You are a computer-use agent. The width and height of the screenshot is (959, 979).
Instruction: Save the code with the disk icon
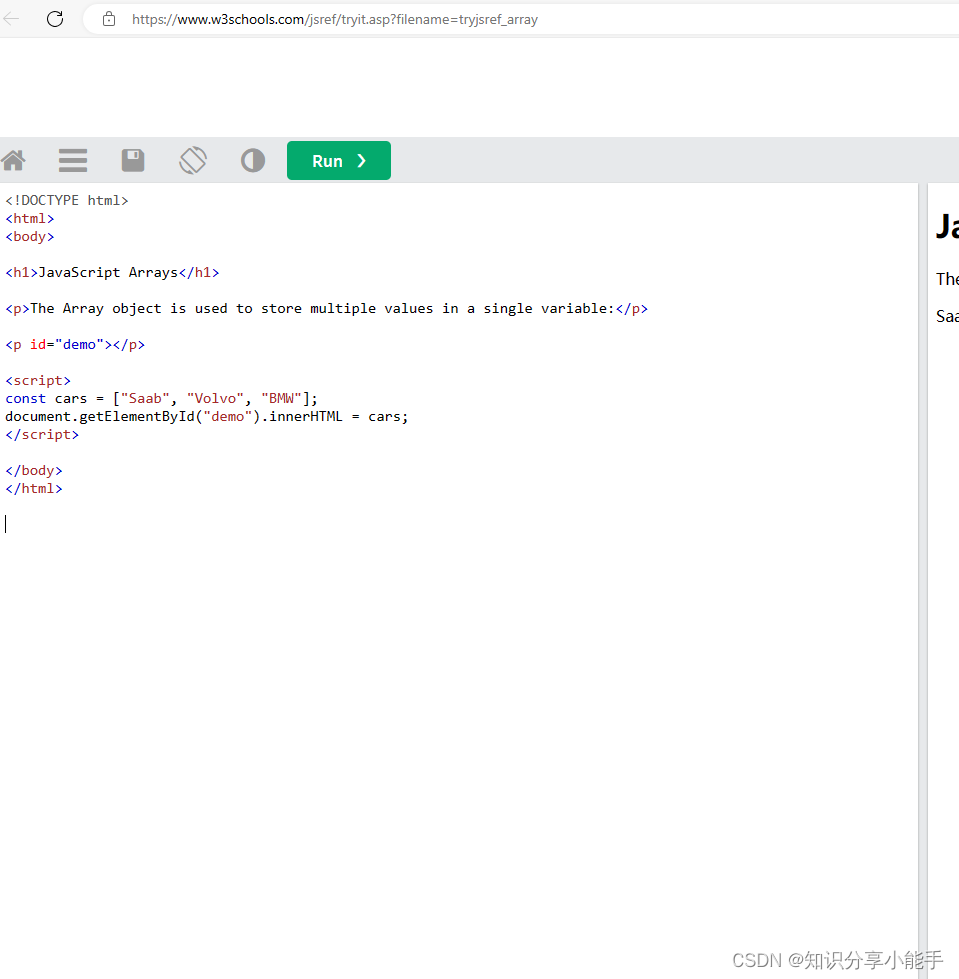133,160
